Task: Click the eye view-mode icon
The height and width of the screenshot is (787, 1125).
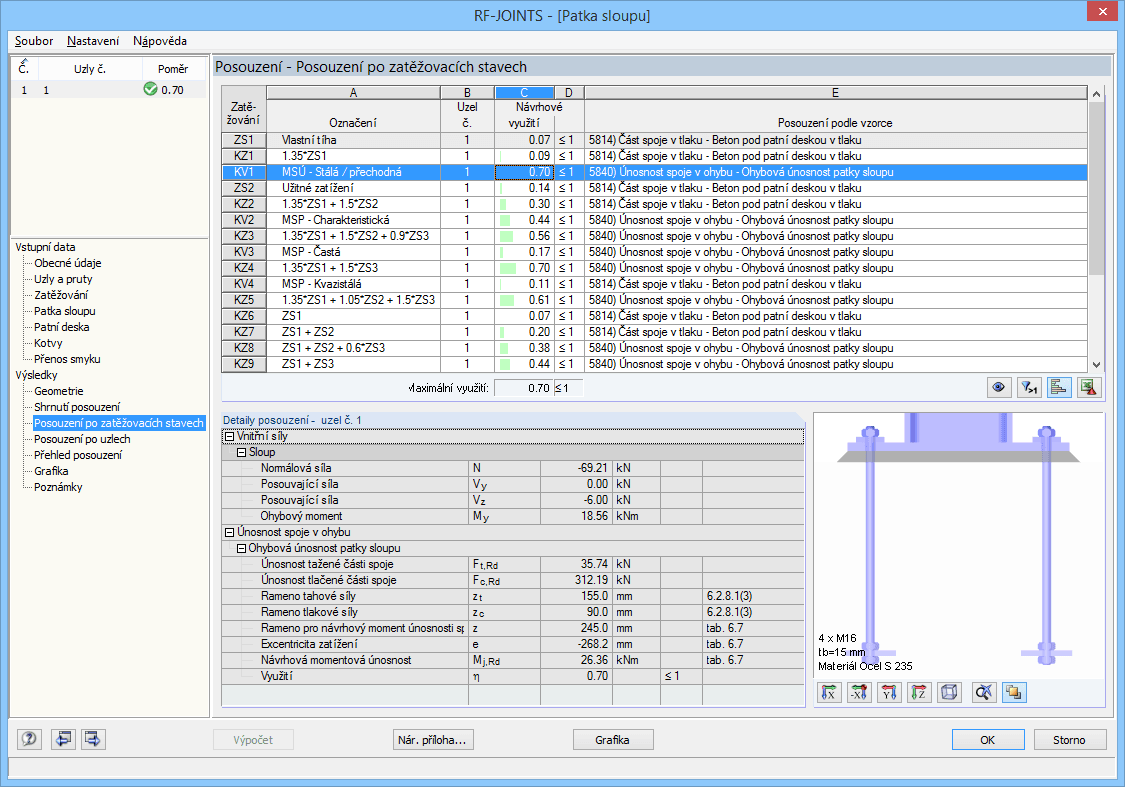Action: [998, 387]
